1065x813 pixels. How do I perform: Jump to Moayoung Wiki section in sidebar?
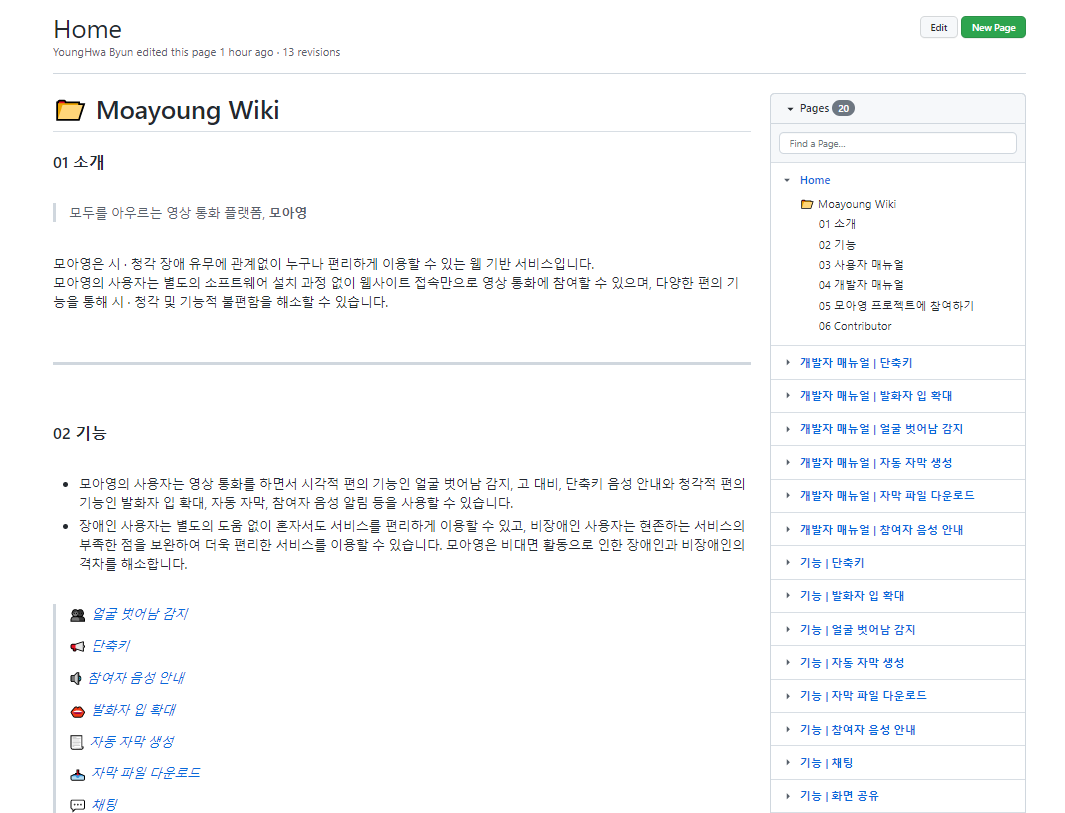coord(856,204)
